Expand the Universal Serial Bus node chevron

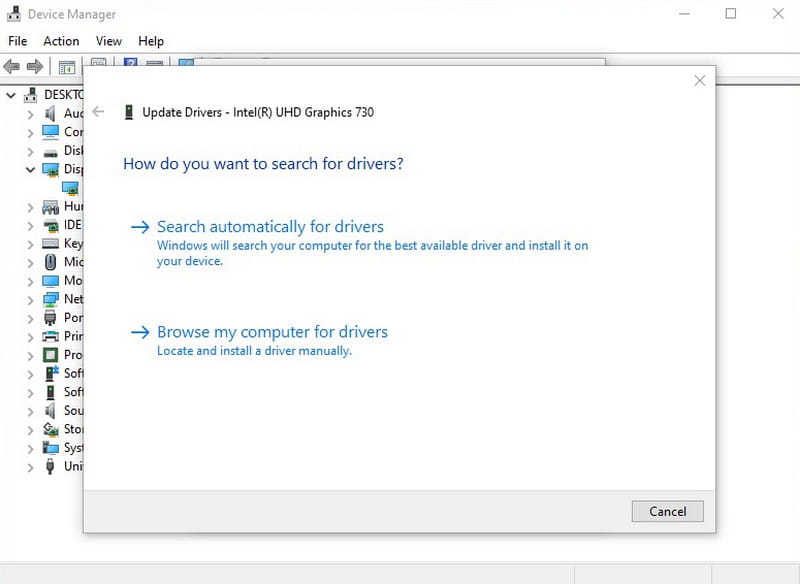tap(31, 466)
